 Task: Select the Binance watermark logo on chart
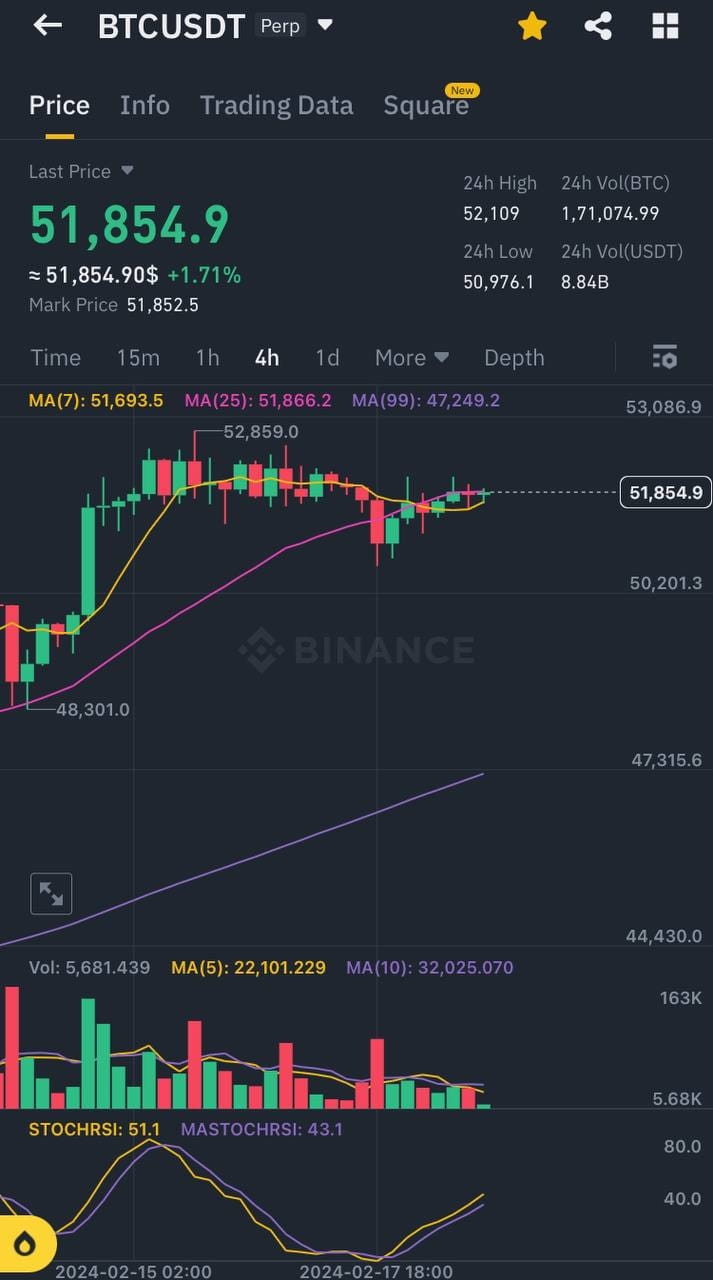[355, 650]
